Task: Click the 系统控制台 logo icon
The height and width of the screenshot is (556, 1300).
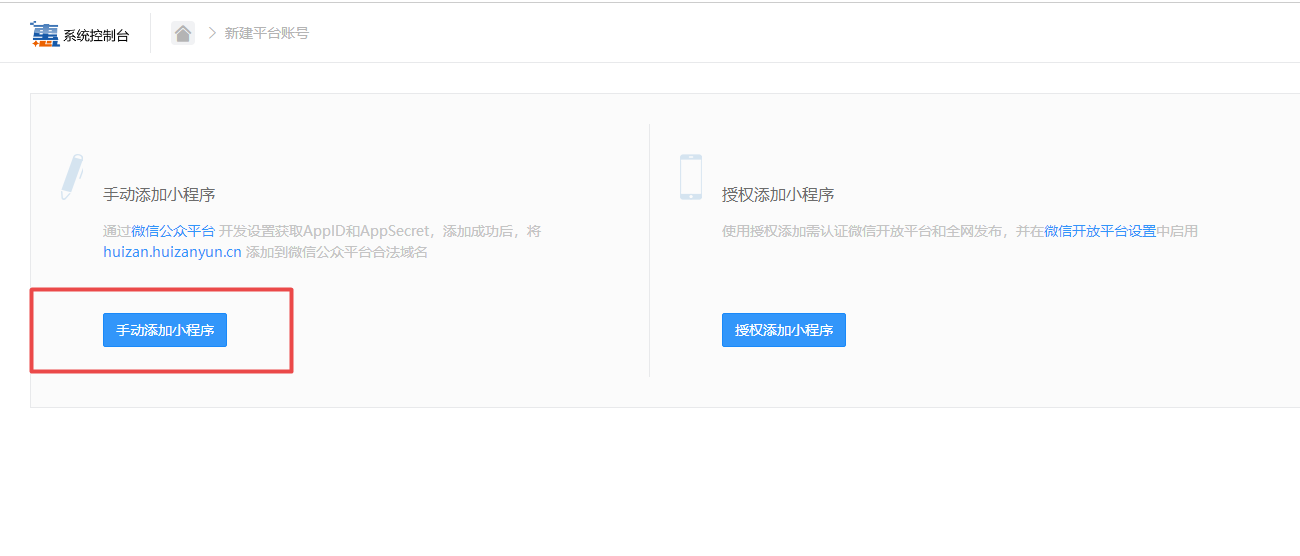Action: point(45,34)
